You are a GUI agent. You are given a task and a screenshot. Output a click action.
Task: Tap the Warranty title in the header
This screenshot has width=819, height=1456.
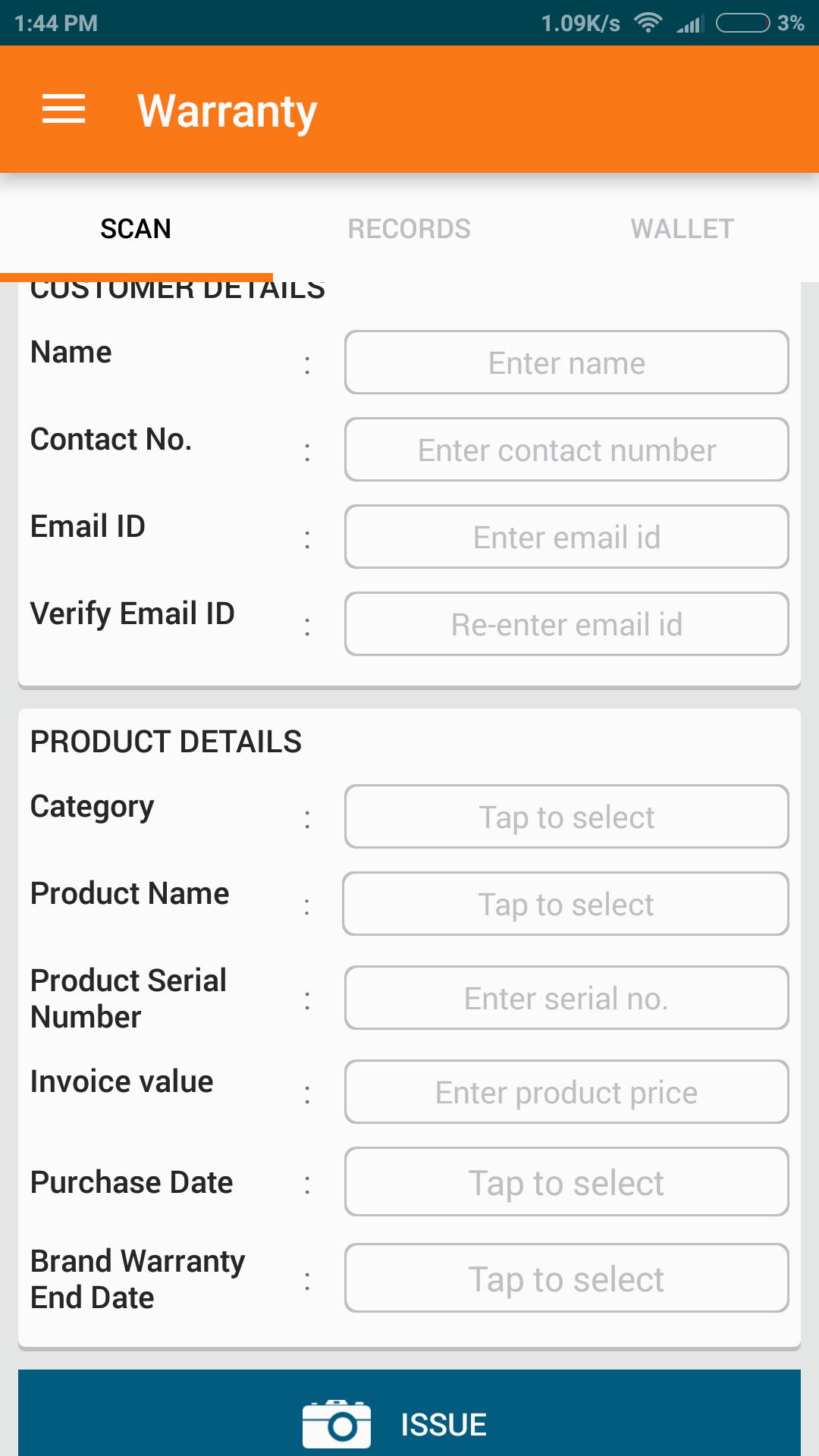pyautogui.click(x=227, y=111)
